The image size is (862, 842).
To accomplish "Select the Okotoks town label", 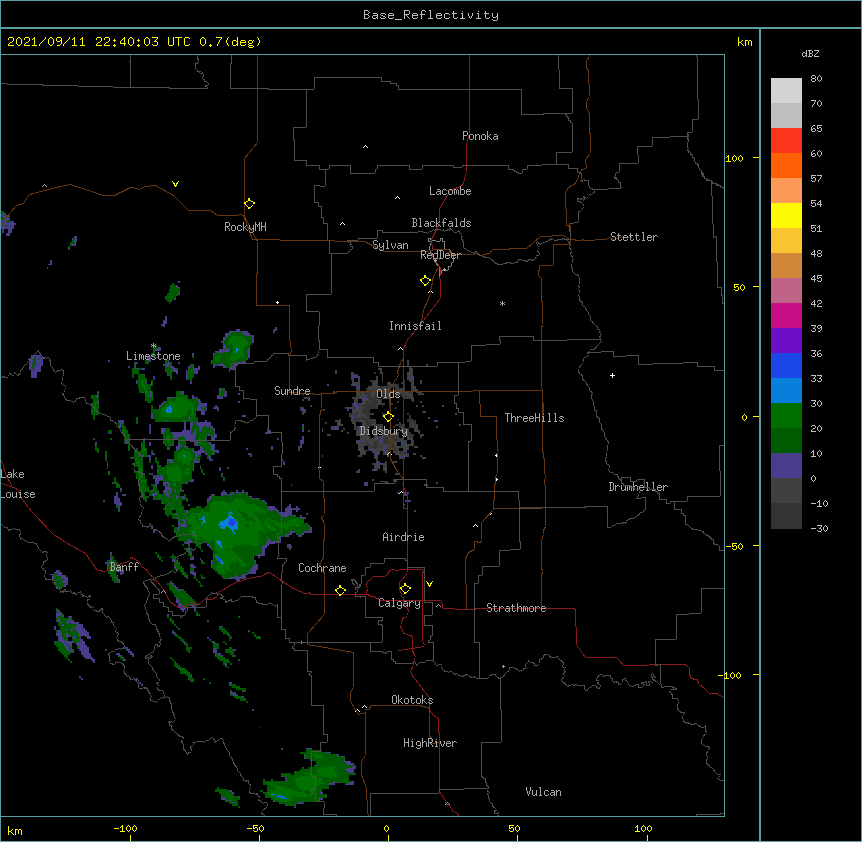I will pyautogui.click(x=412, y=700).
